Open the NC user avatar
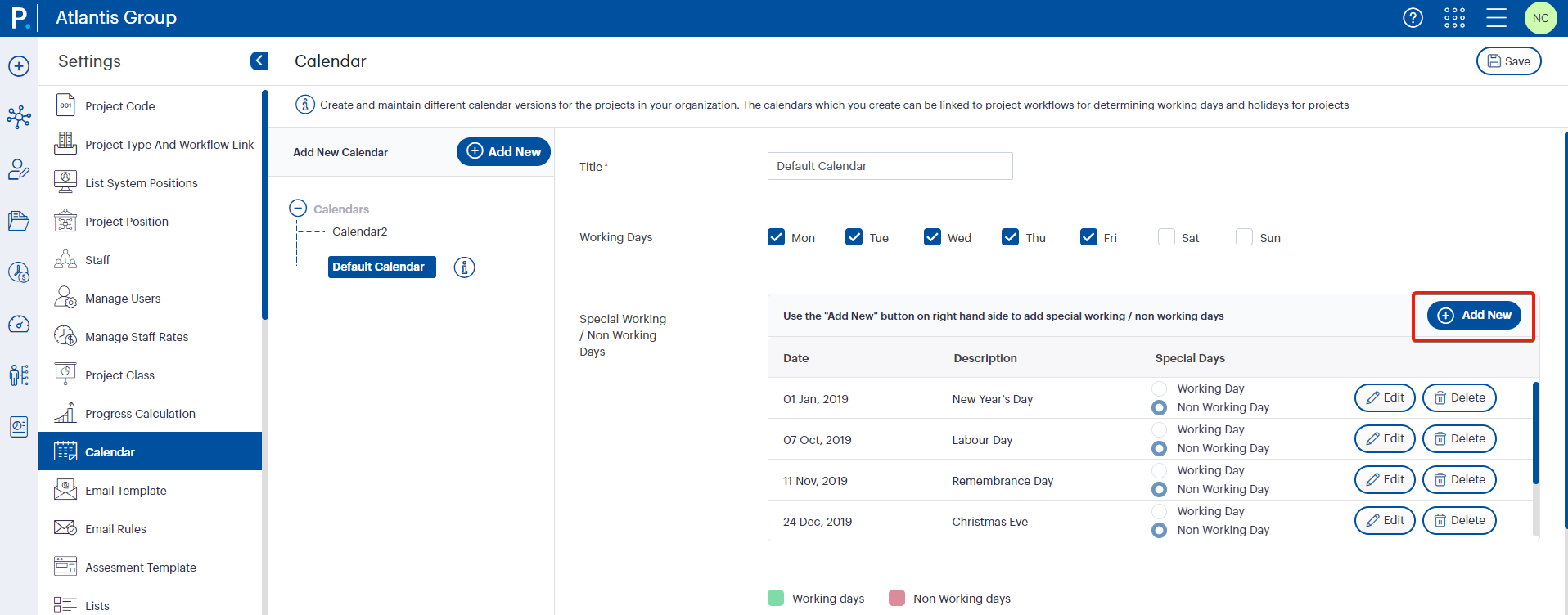Viewport: 1568px width, 615px height. pyautogui.click(x=1540, y=18)
